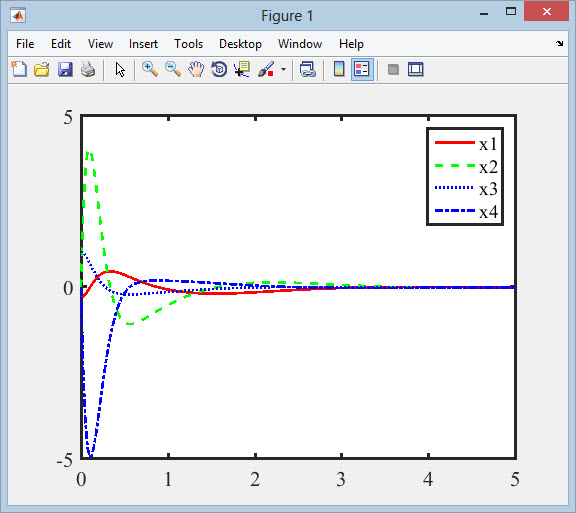
Task: Expand the toolbar docking arrow at right
Action: [559, 44]
